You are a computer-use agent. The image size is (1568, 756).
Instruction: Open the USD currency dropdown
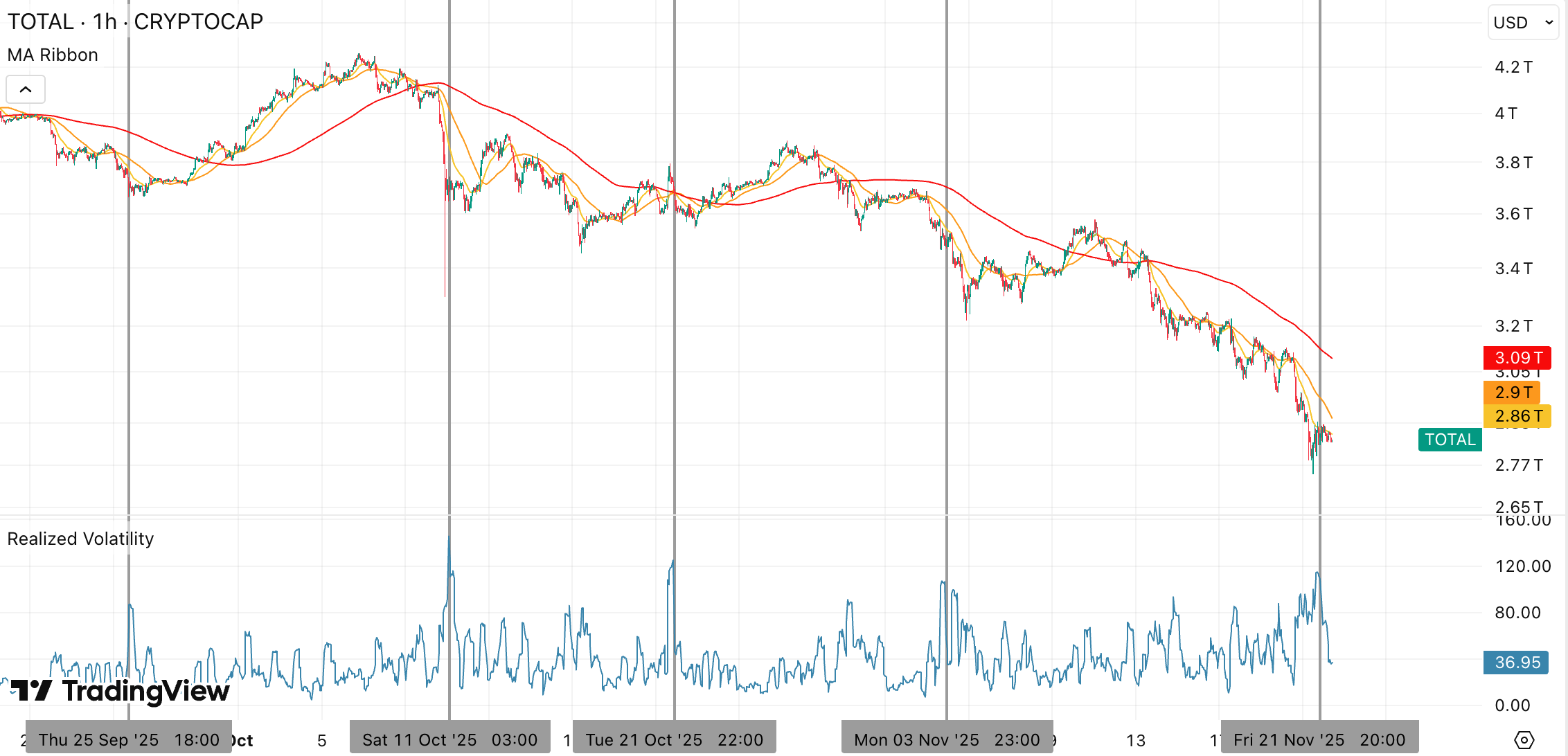(1523, 23)
